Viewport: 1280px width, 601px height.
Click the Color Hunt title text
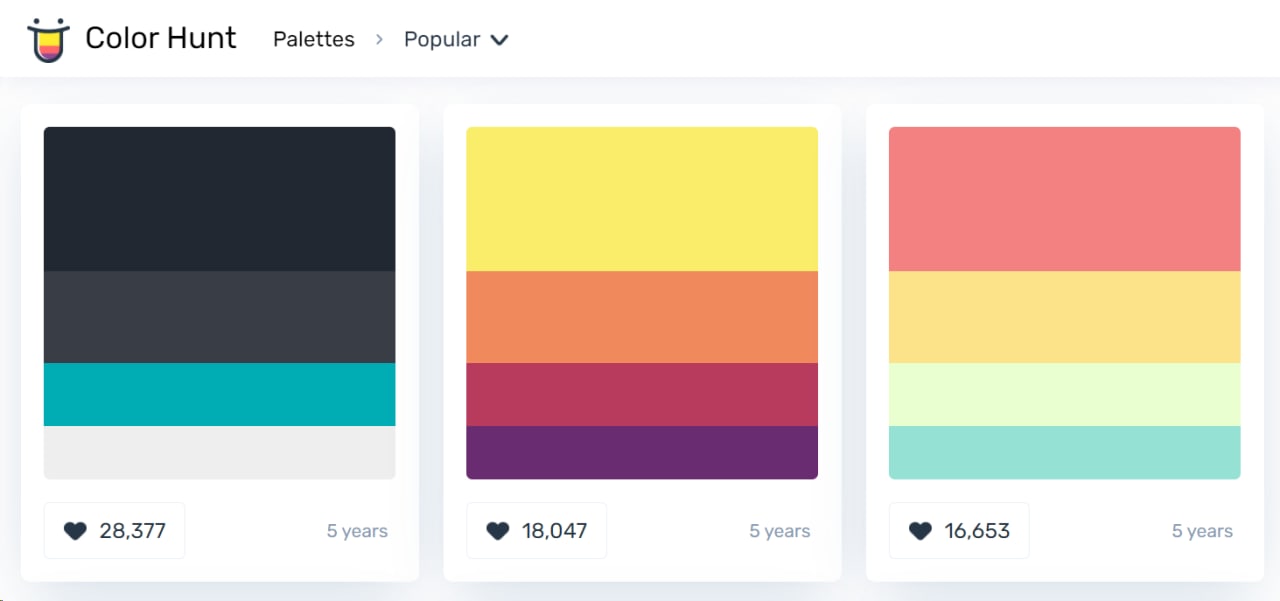[x=161, y=38]
